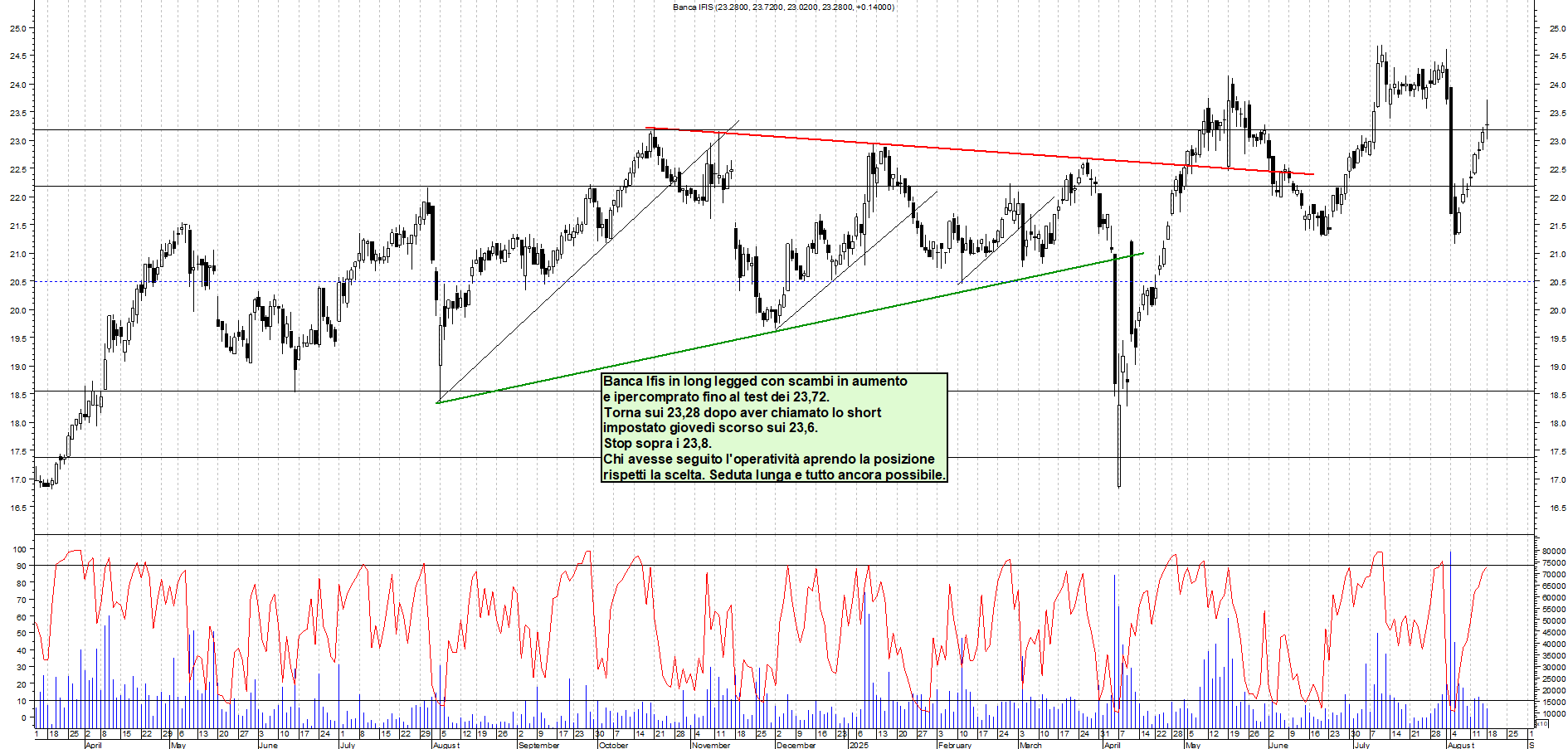Click the 'March' month label on time axis
The image size is (1568, 749).
pyautogui.click(x=1030, y=745)
